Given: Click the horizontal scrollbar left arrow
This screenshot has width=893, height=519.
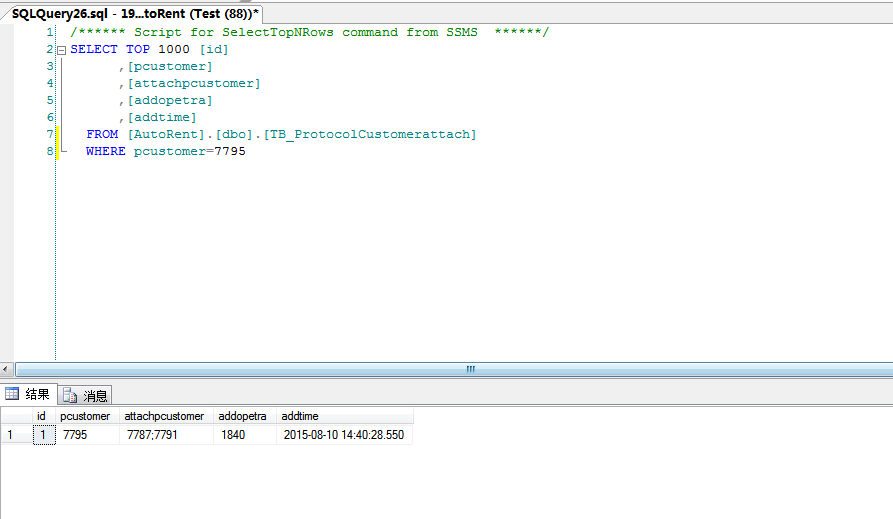Looking at the screenshot, I should coord(6,369).
